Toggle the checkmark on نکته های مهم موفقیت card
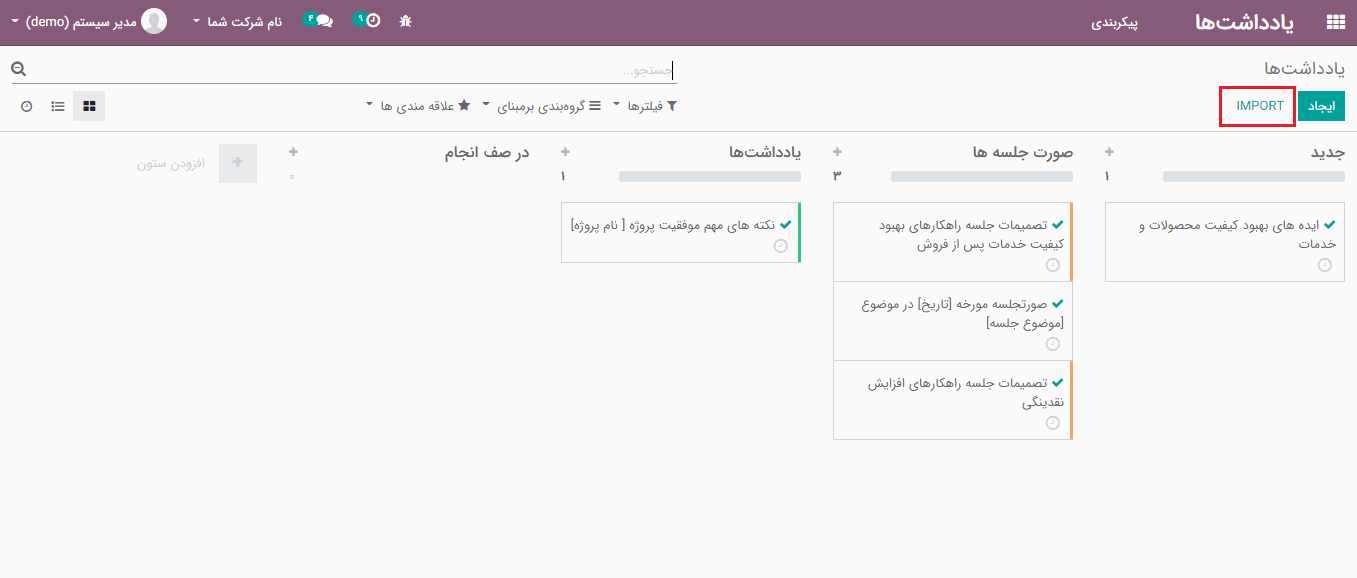Image resolution: width=1357 pixels, height=578 pixels. point(786,225)
